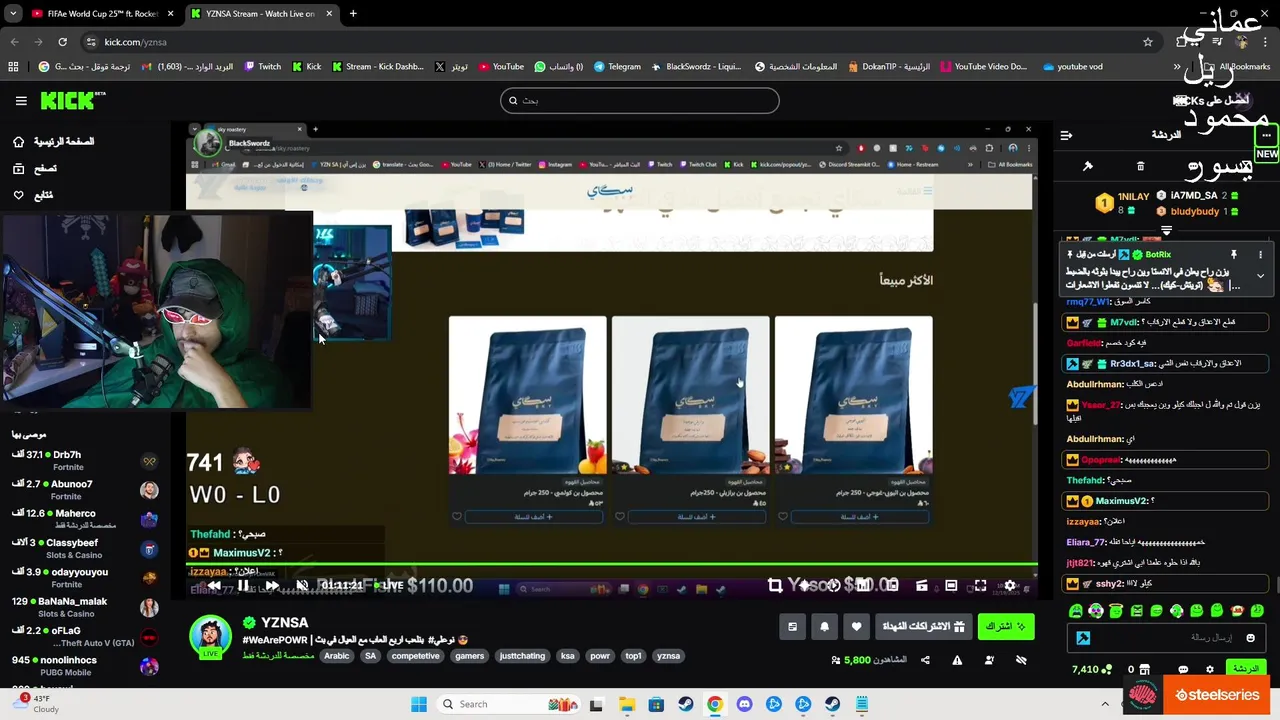Click the report warning triangle icon

(x=957, y=660)
